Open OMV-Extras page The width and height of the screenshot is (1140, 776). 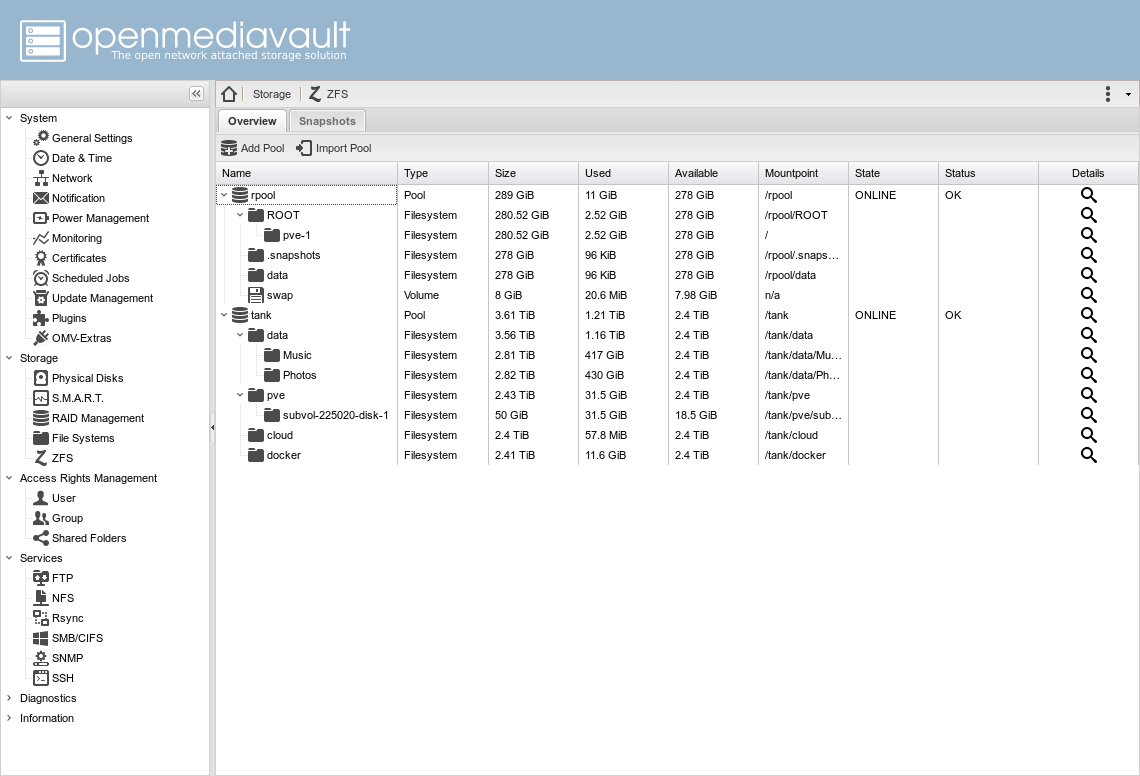[x=81, y=338]
